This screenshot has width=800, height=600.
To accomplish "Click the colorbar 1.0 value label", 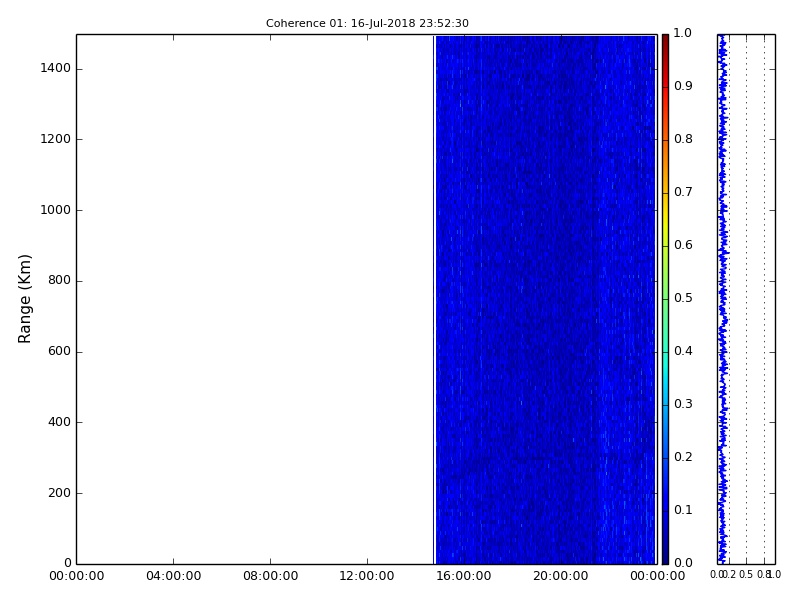I will [x=683, y=33].
